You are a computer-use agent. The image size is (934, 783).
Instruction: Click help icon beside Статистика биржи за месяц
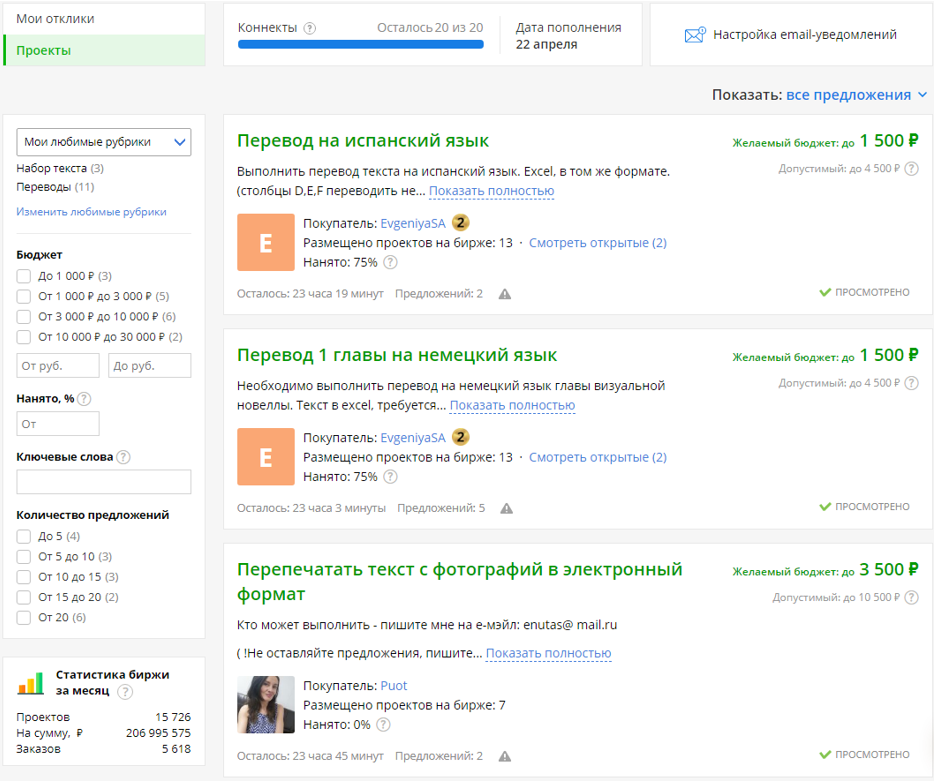(x=125, y=692)
